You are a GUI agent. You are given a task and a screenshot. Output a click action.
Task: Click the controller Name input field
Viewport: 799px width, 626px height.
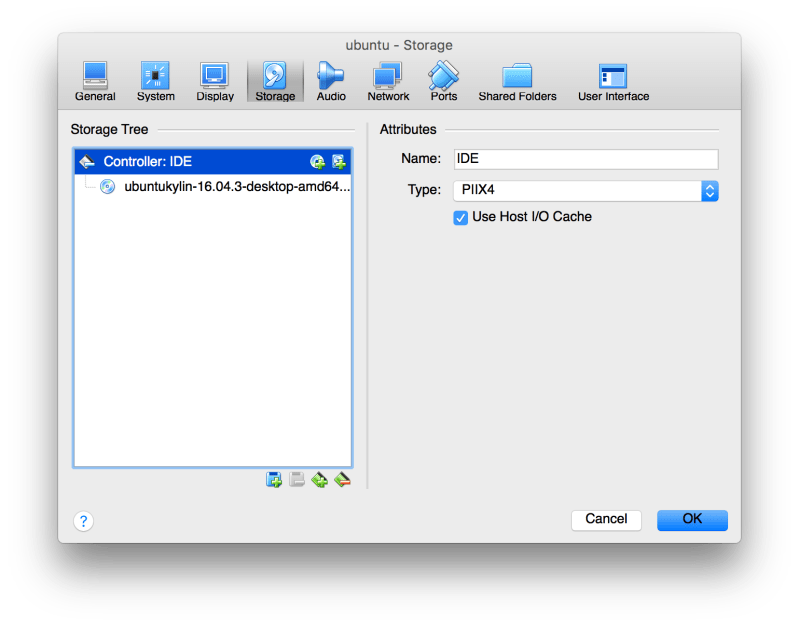tap(586, 159)
